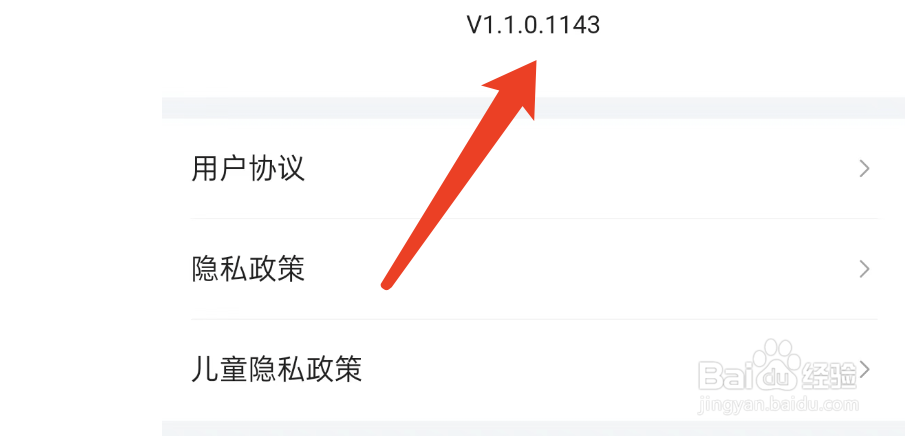Tap the blank space in the 用户协议 row
Screen dimensions: 910x436
click(x=580, y=169)
